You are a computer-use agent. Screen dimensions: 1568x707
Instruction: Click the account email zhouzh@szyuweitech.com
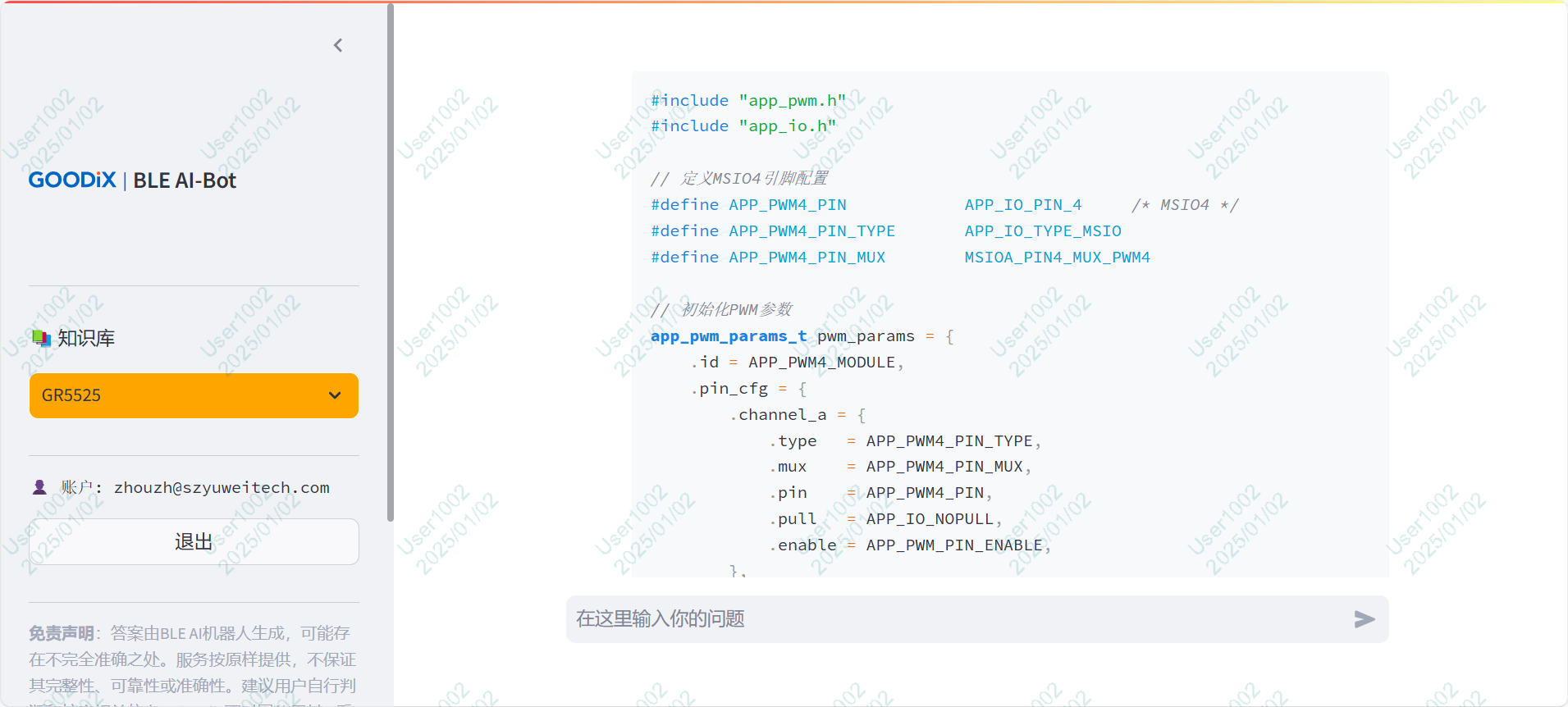tap(222, 487)
